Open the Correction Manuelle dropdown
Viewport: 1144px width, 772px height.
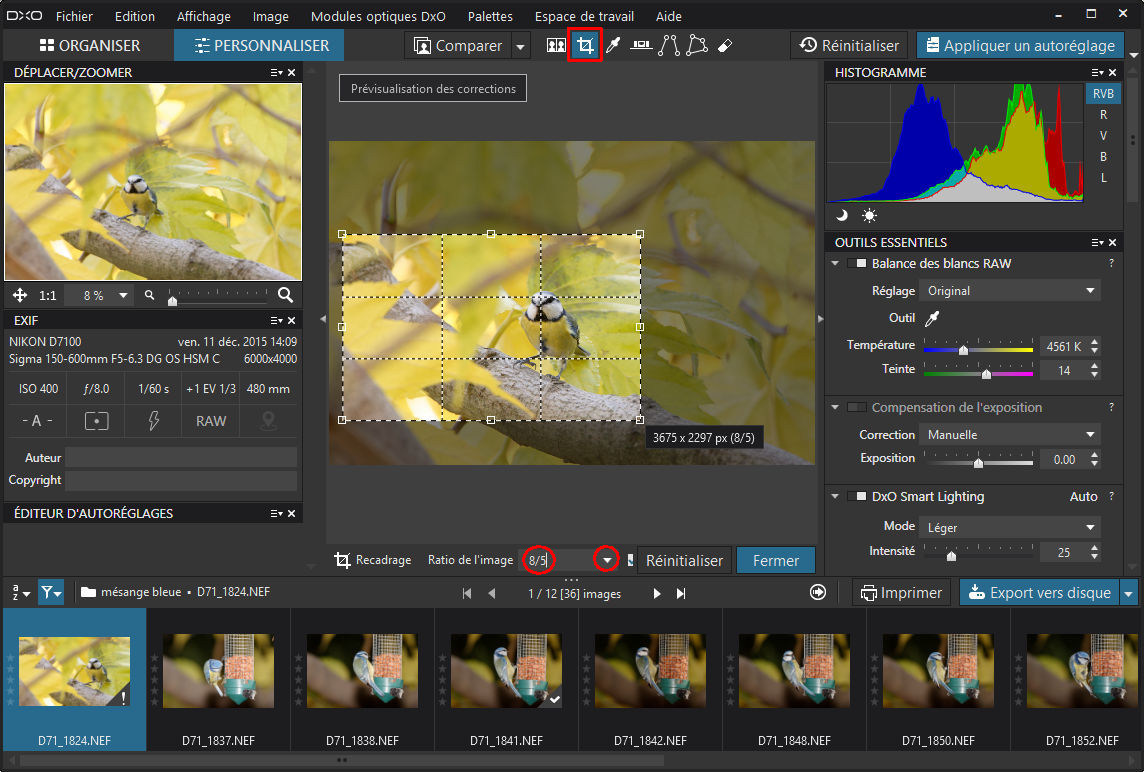[x=1010, y=434]
